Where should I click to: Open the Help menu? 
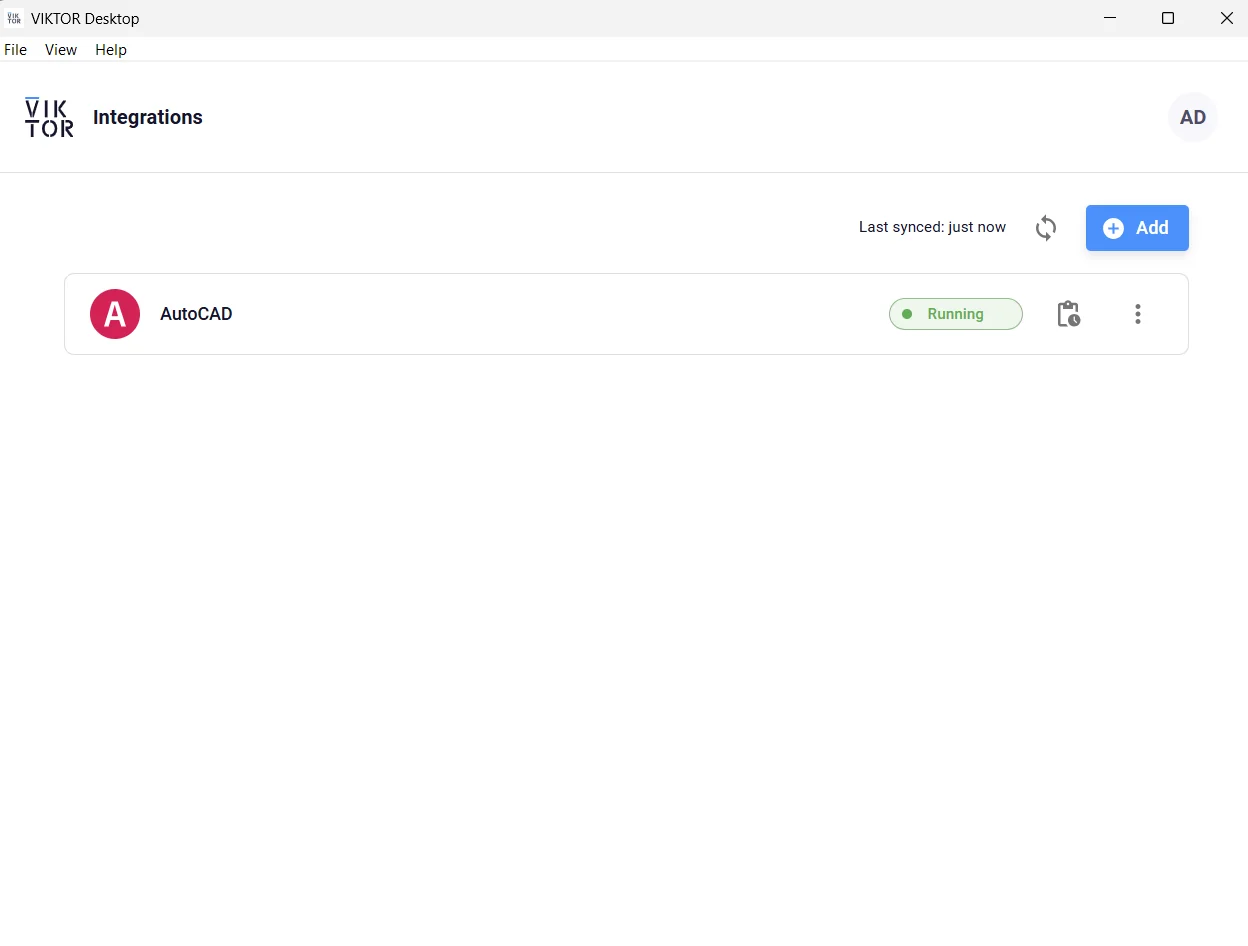[x=111, y=49]
